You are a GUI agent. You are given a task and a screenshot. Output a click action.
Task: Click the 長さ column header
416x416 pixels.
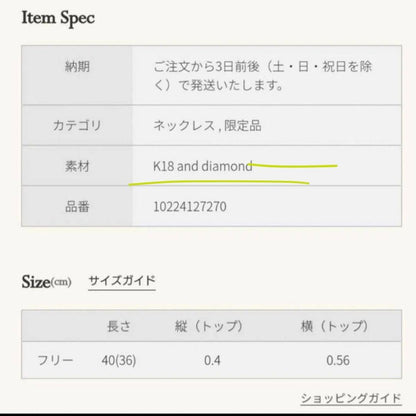(x=119, y=326)
